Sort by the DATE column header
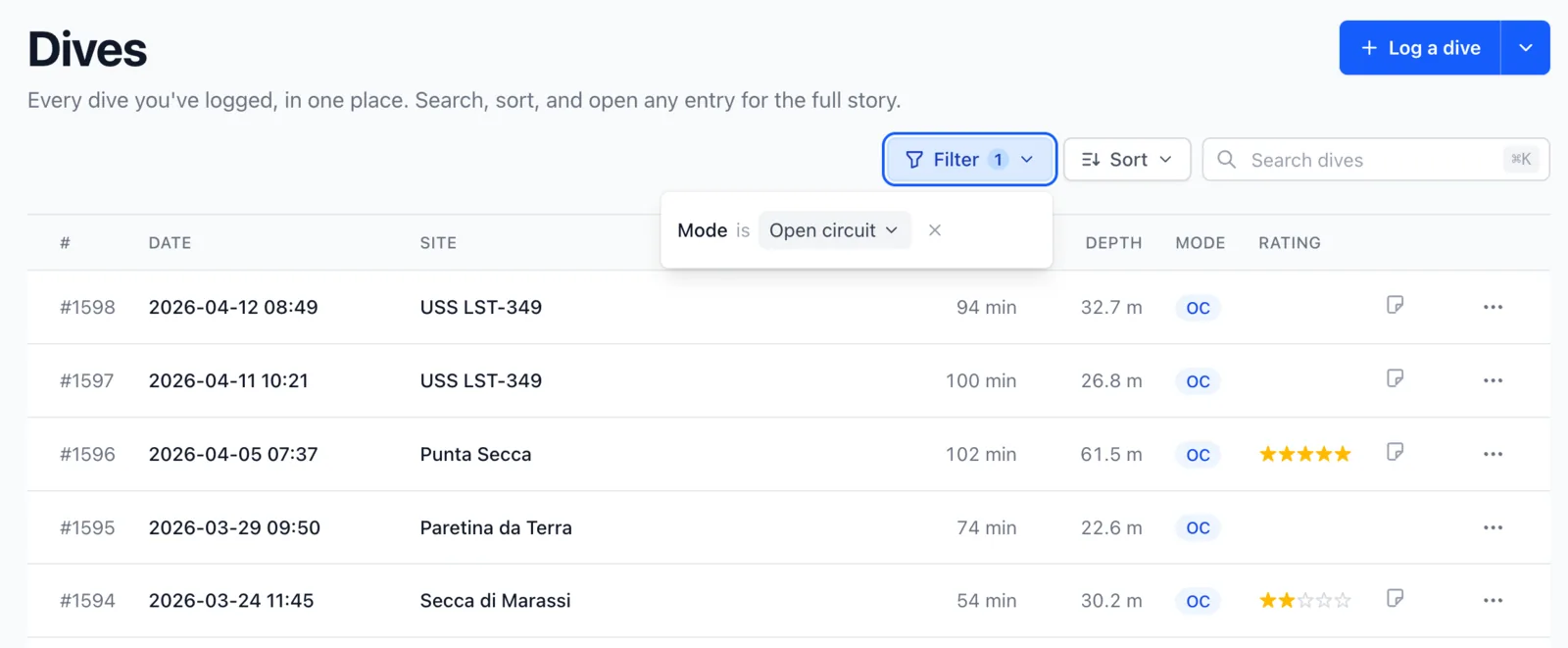1568x648 pixels. 170,243
